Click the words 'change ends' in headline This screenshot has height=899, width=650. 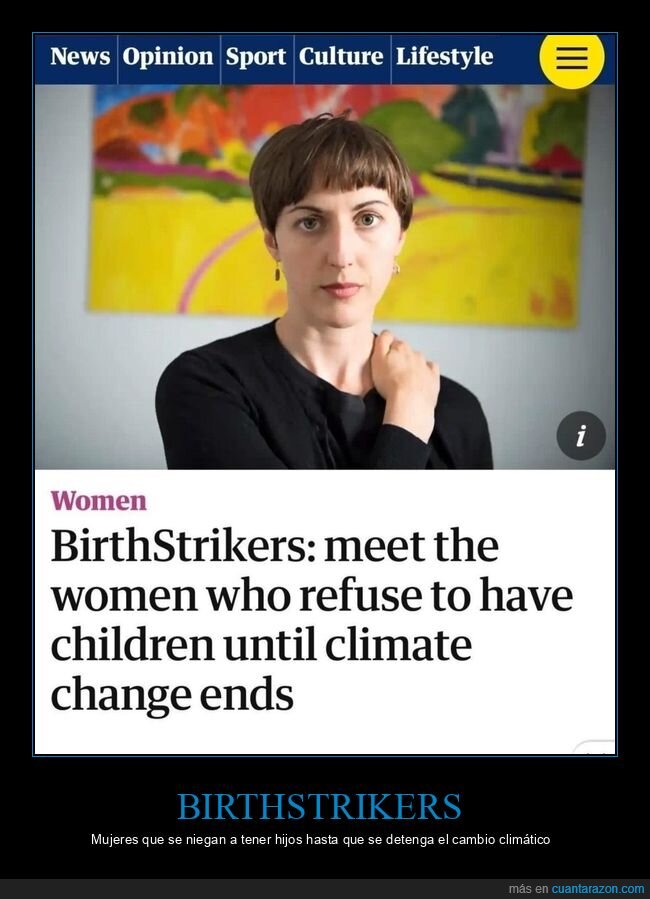(x=172, y=695)
